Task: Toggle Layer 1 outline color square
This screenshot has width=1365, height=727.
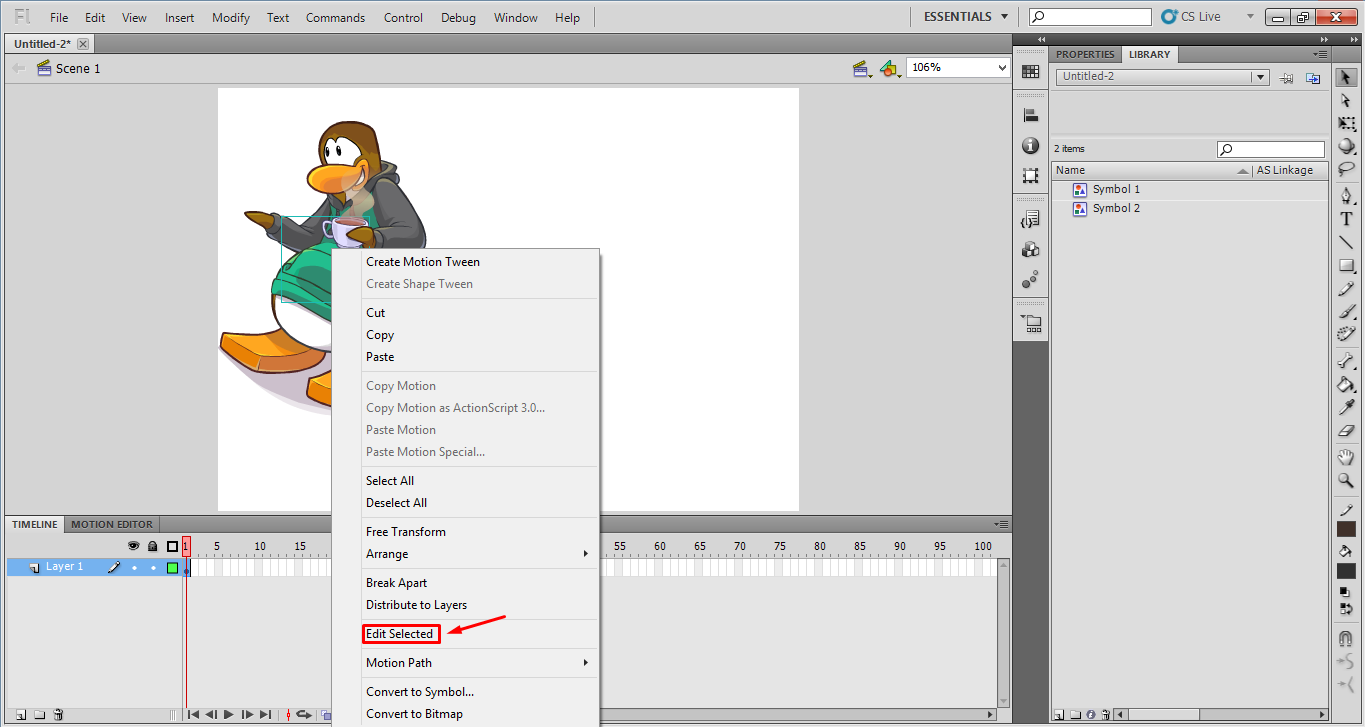Action: [x=172, y=567]
